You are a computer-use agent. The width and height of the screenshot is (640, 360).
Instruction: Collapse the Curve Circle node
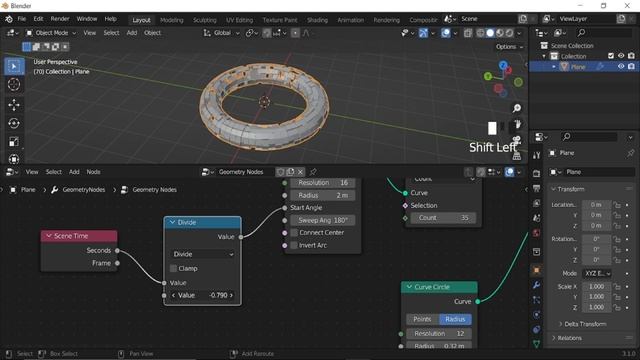(x=409, y=287)
